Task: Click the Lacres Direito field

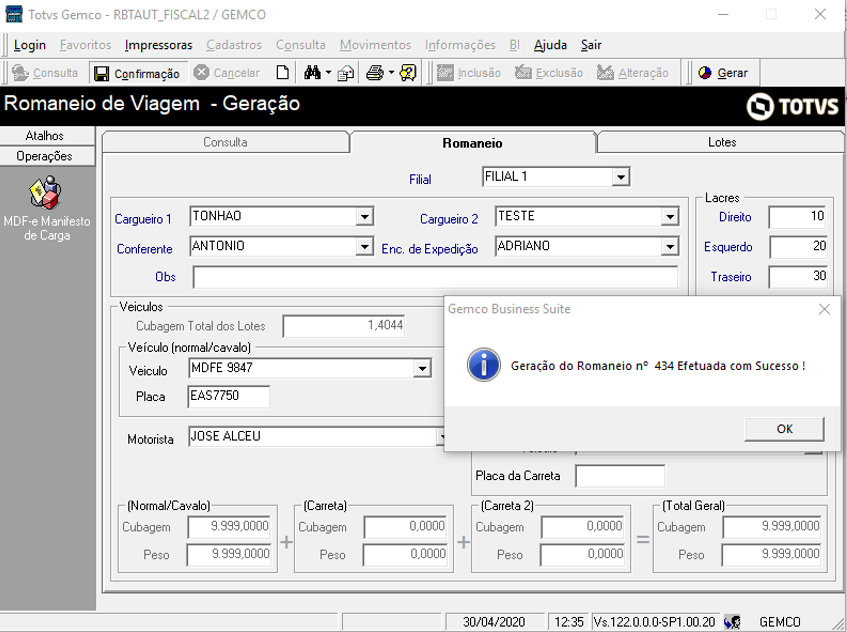Action: [x=797, y=217]
